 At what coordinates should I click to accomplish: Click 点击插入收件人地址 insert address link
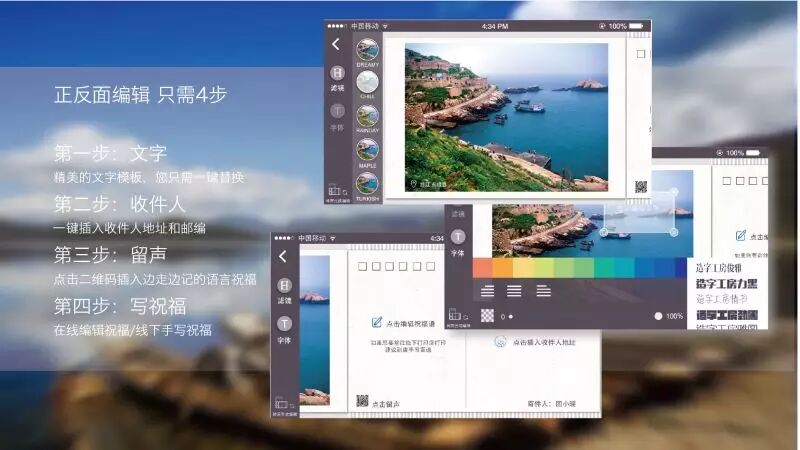[x=544, y=342]
